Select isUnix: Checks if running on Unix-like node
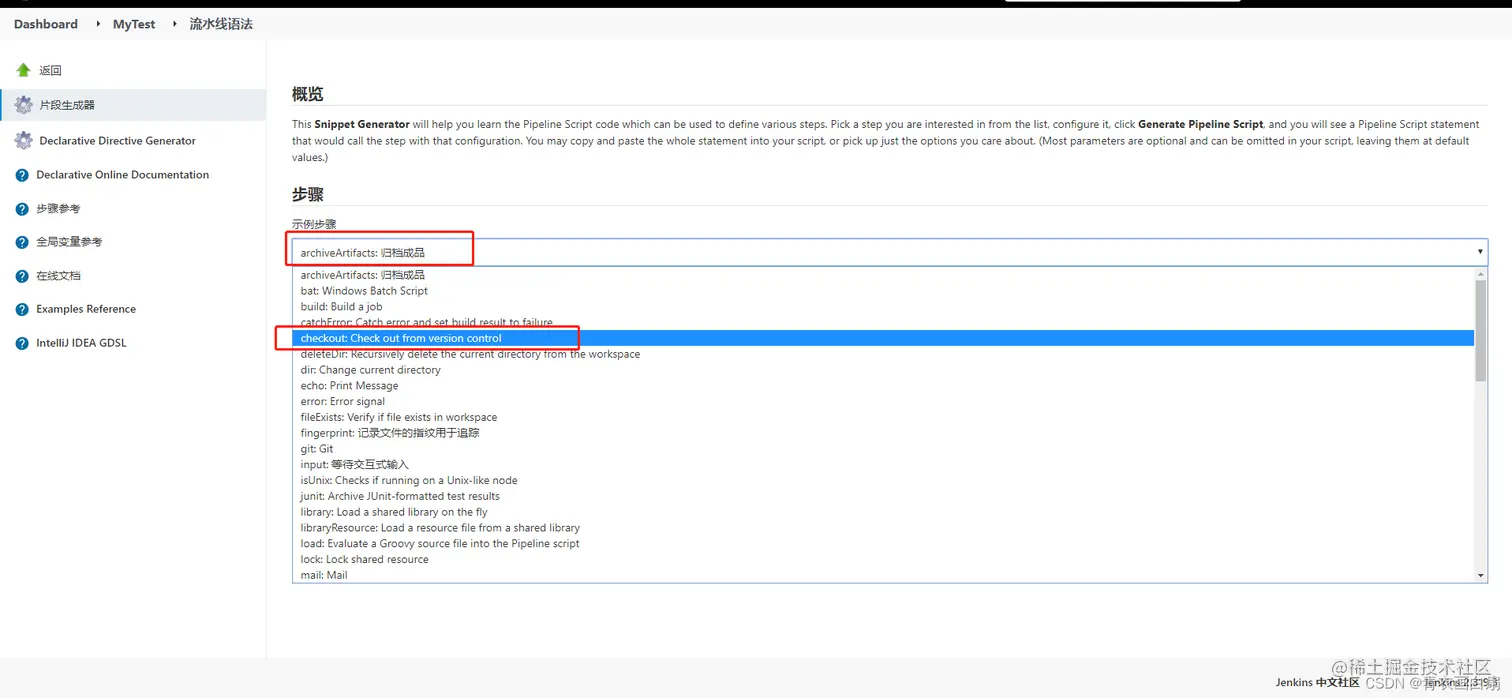The width and height of the screenshot is (1512, 698). click(883, 480)
